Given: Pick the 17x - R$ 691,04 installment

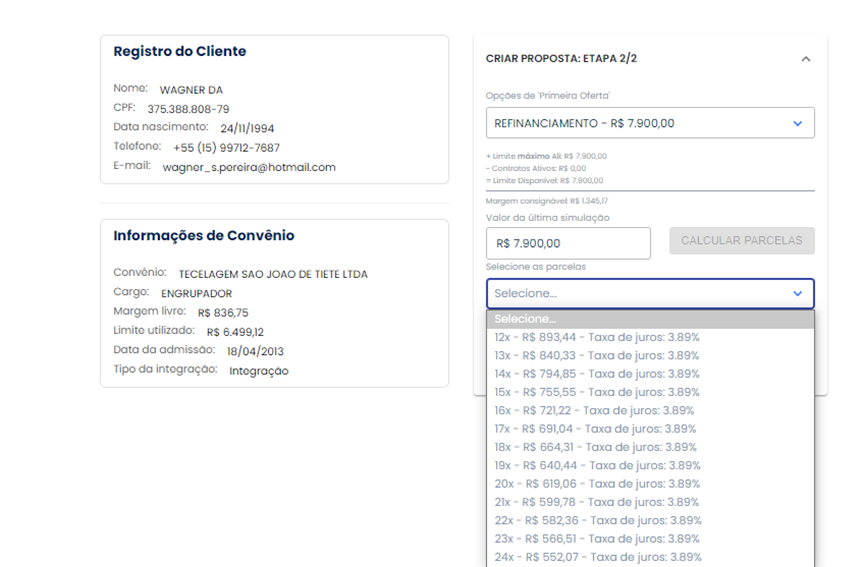Looking at the screenshot, I should coord(596,429).
